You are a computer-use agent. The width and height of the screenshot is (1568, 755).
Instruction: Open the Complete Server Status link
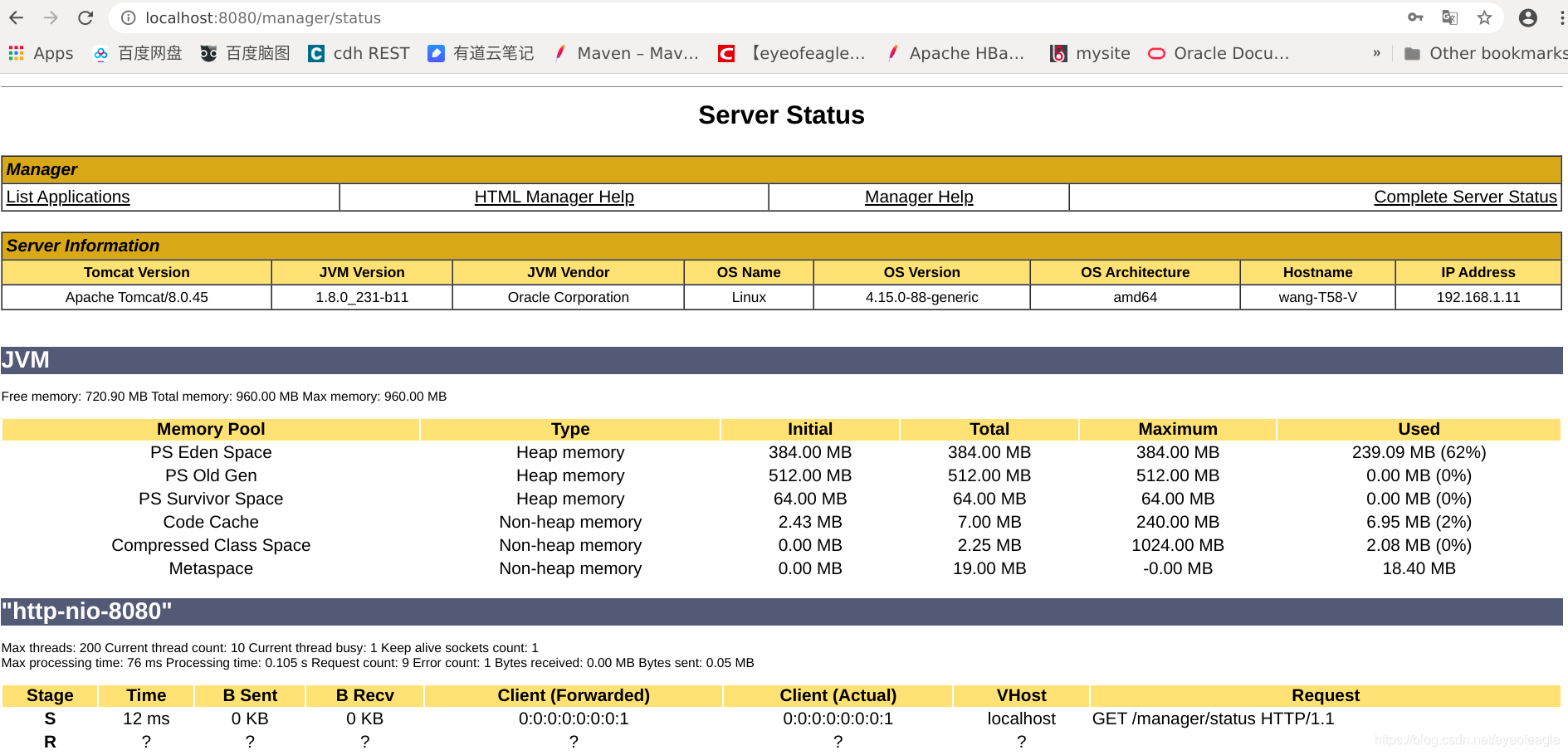(1465, 197)
